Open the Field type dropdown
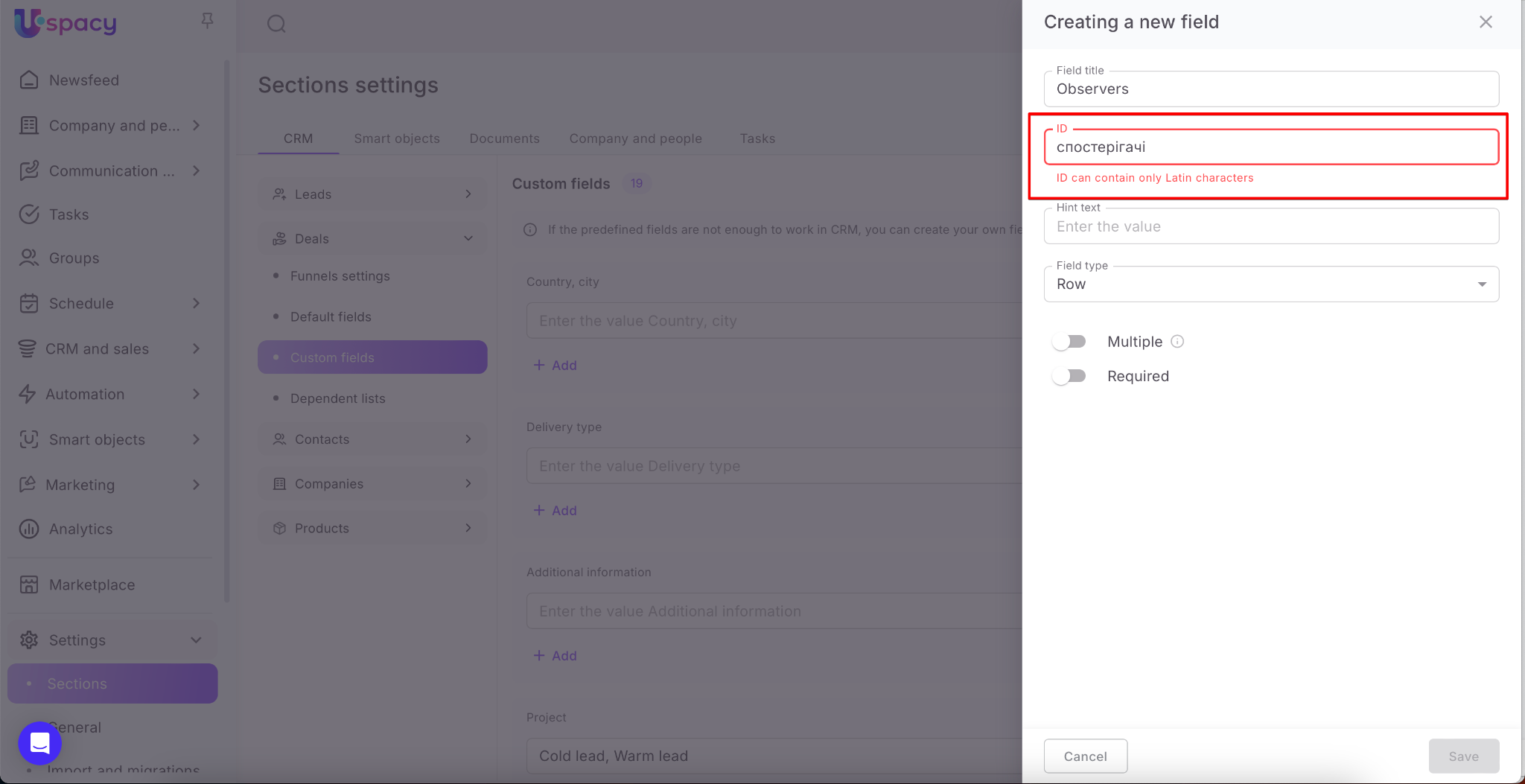This screenshot has height=784, width=1525. [x=1270, y=284]
